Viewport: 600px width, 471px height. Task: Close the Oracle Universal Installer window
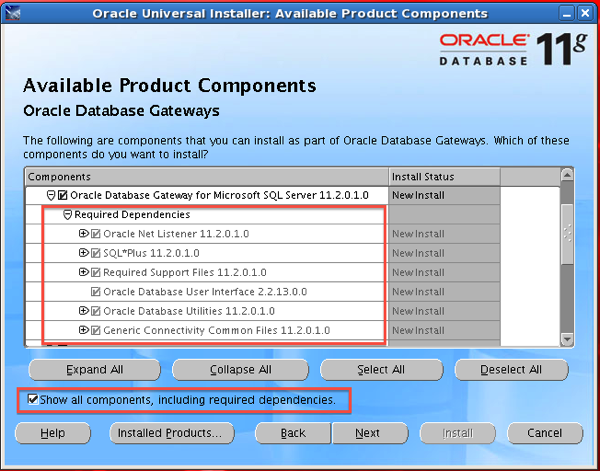click(585, 14)
